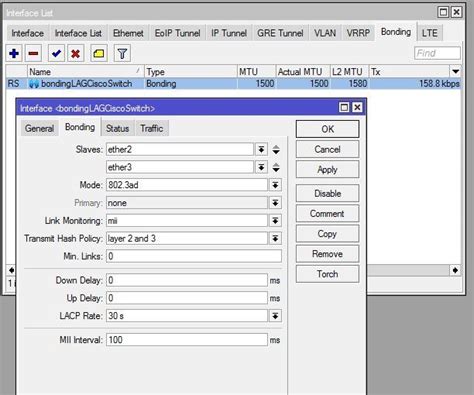Sort list by Type column header
474x395 pixels.
pyautogui.click(x=191, y=72)
